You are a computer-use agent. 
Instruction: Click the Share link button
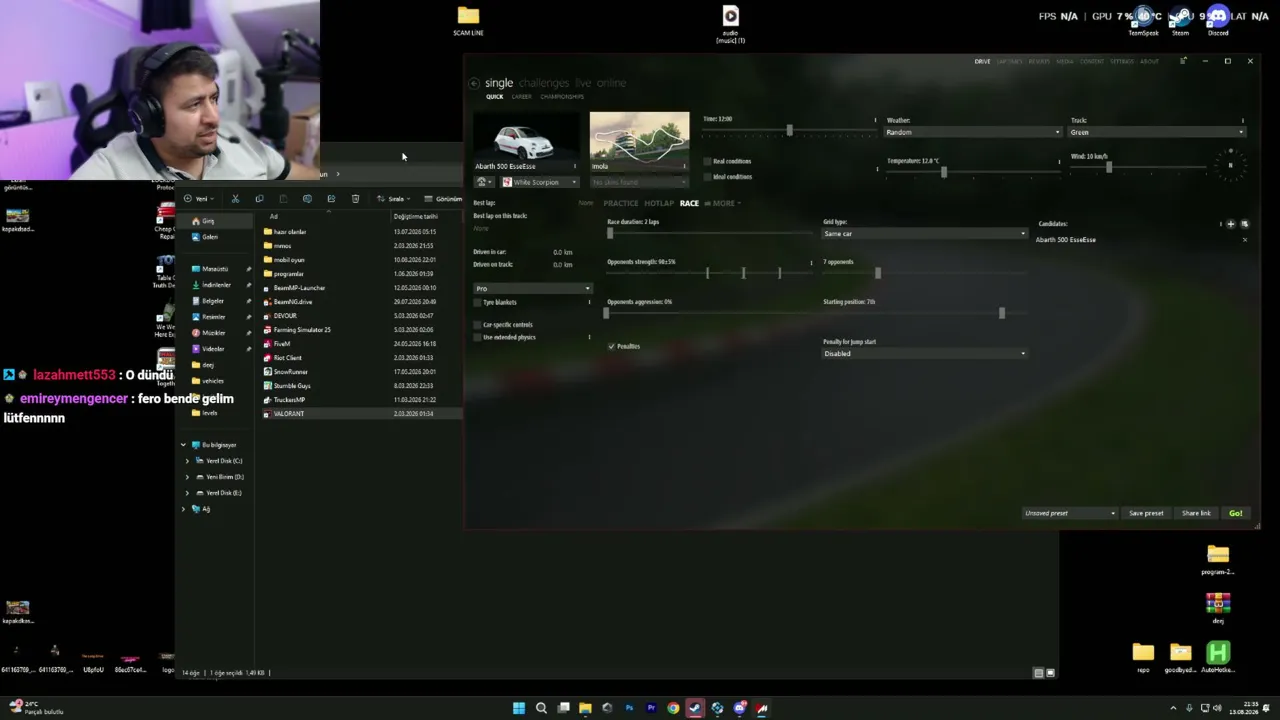(x=1196, y=513)
